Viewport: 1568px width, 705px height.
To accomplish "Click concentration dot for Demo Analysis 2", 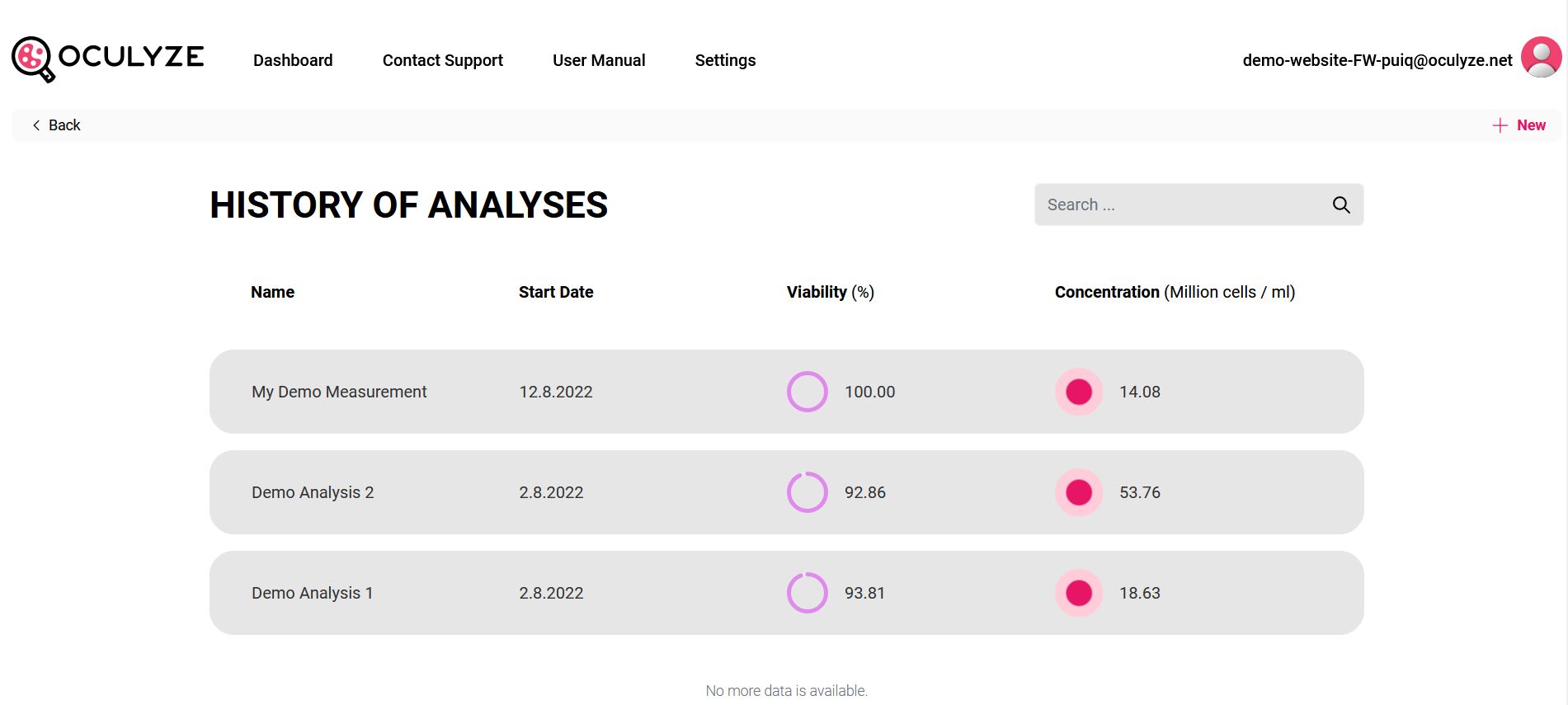I will (1079, 492).
